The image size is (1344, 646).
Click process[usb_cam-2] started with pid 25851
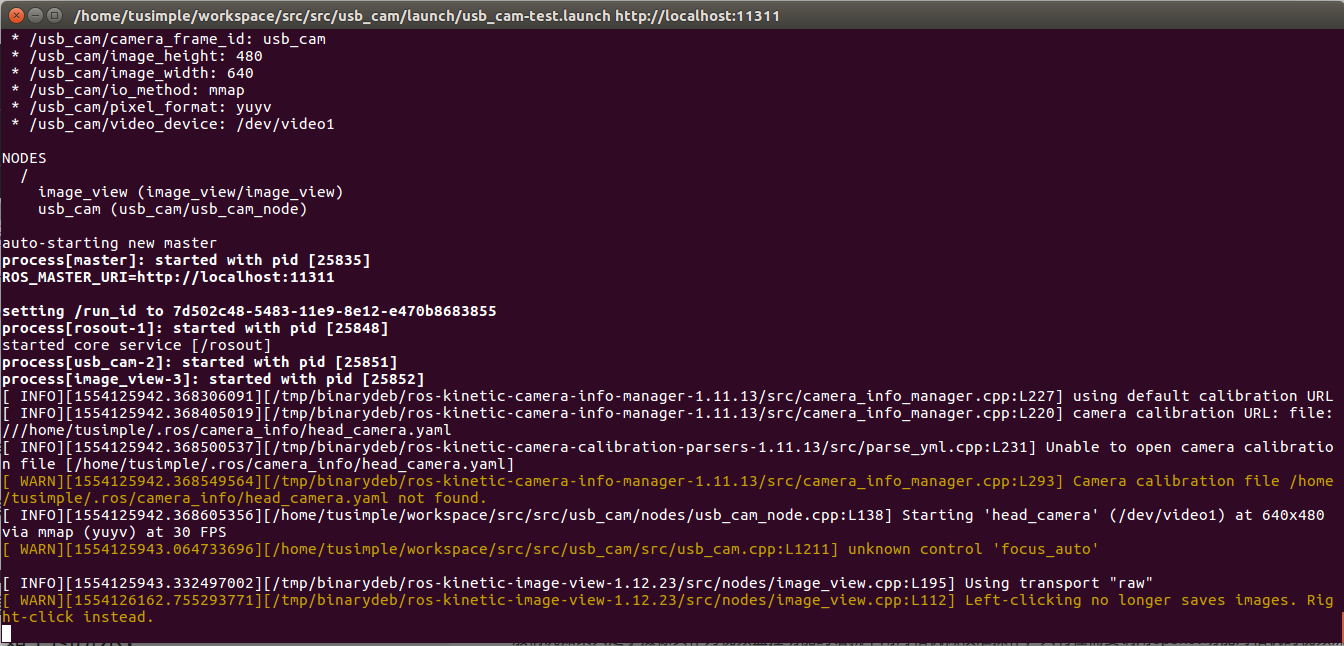pos(200,362)
